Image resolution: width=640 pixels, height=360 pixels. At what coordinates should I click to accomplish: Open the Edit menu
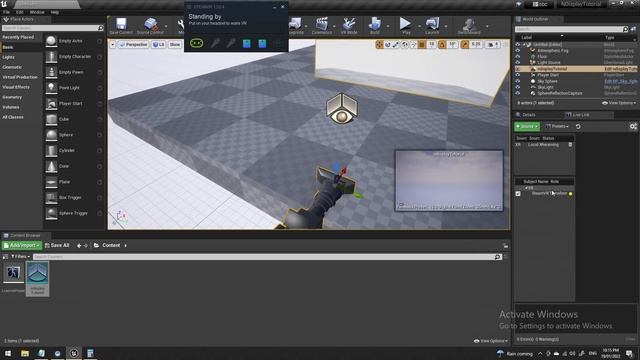pyautogui.click(x=19, y=12)
